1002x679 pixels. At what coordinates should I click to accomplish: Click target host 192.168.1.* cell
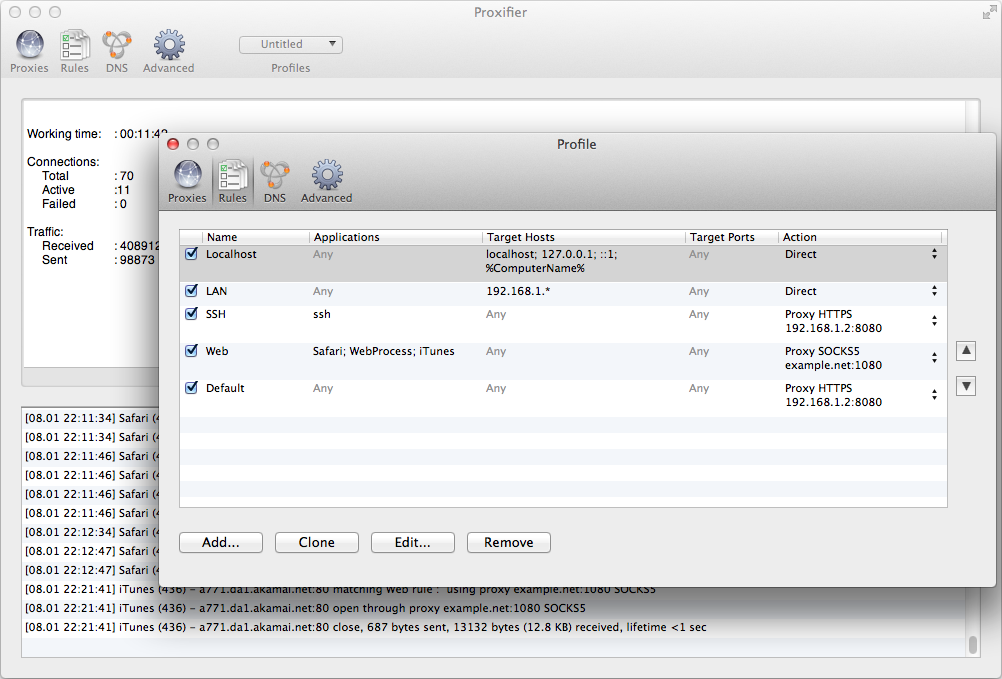pos(518,291)
